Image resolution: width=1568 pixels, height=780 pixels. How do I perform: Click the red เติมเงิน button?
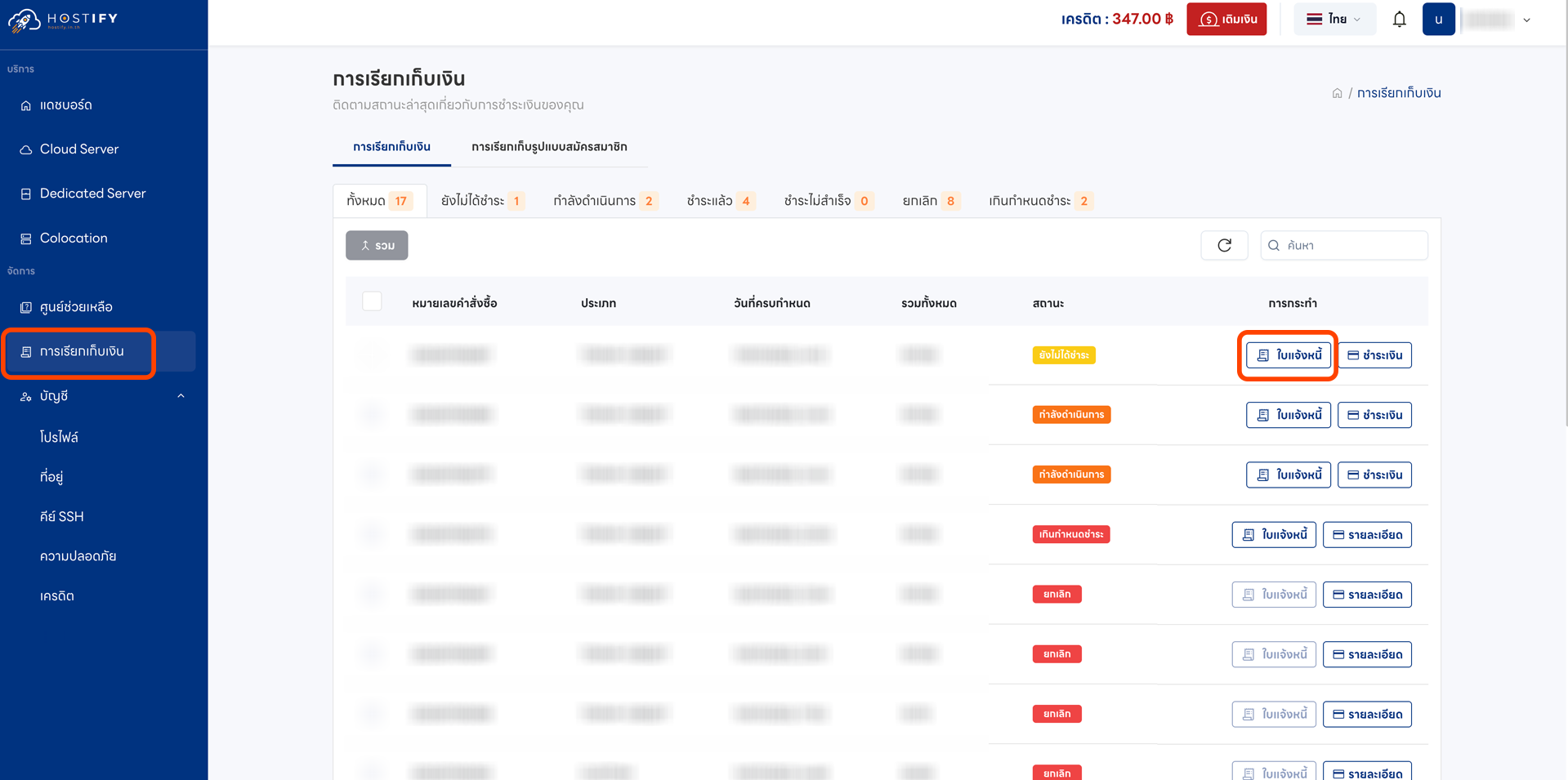click(x=1226, y=20)
